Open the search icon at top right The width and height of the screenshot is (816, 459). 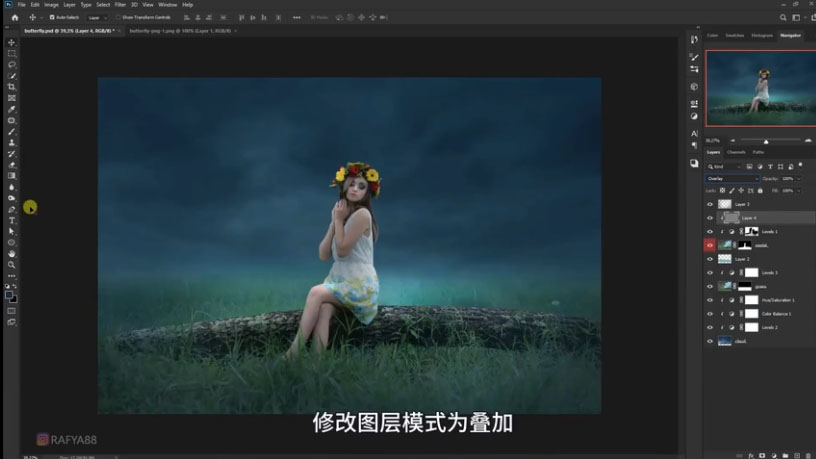pyautogui.click(x=783, y=17)
